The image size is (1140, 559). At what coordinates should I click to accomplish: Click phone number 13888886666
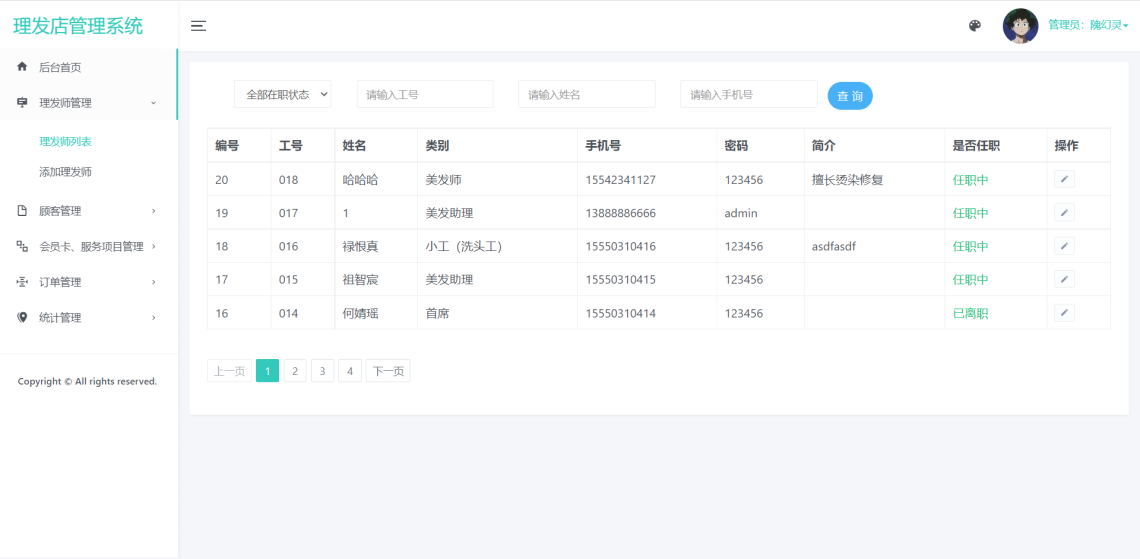coord(620,213)
